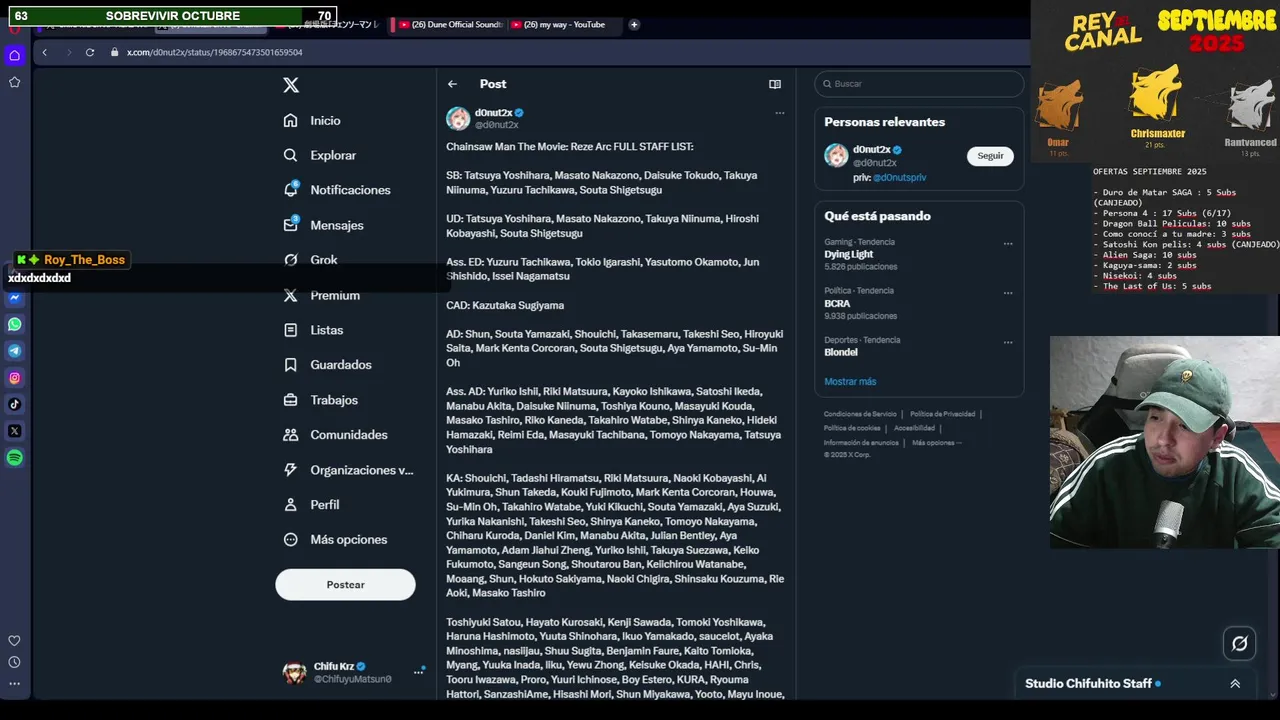Viewport: 1280px width, 720px height.
Task: Click the browser back arrow
Action: pyautogui.click(x=44, y=52)
